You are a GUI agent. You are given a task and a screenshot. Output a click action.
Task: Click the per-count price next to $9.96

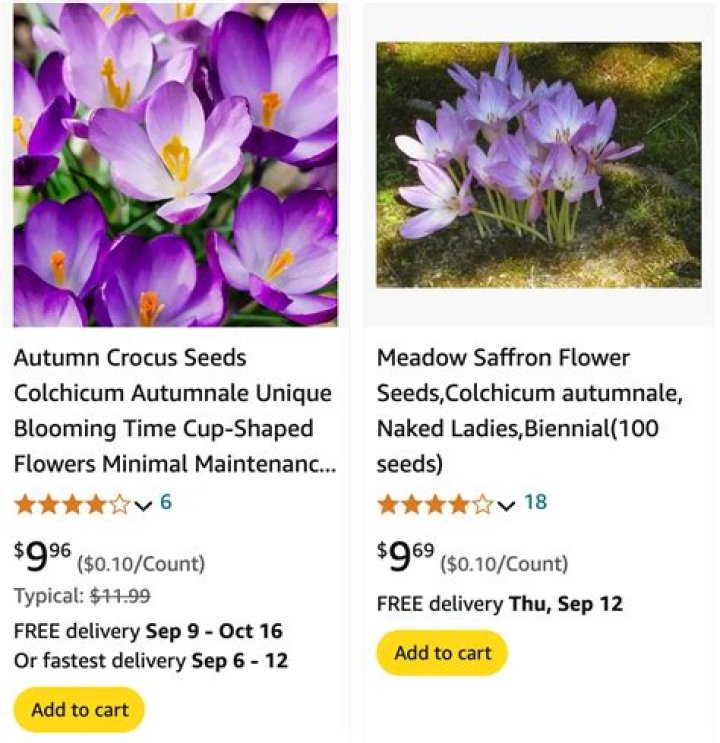[141, 564]
